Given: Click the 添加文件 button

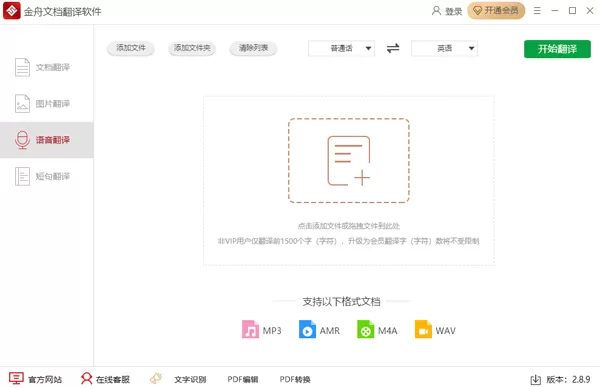Looking at the screenshot, I should [x=131, y=48].
